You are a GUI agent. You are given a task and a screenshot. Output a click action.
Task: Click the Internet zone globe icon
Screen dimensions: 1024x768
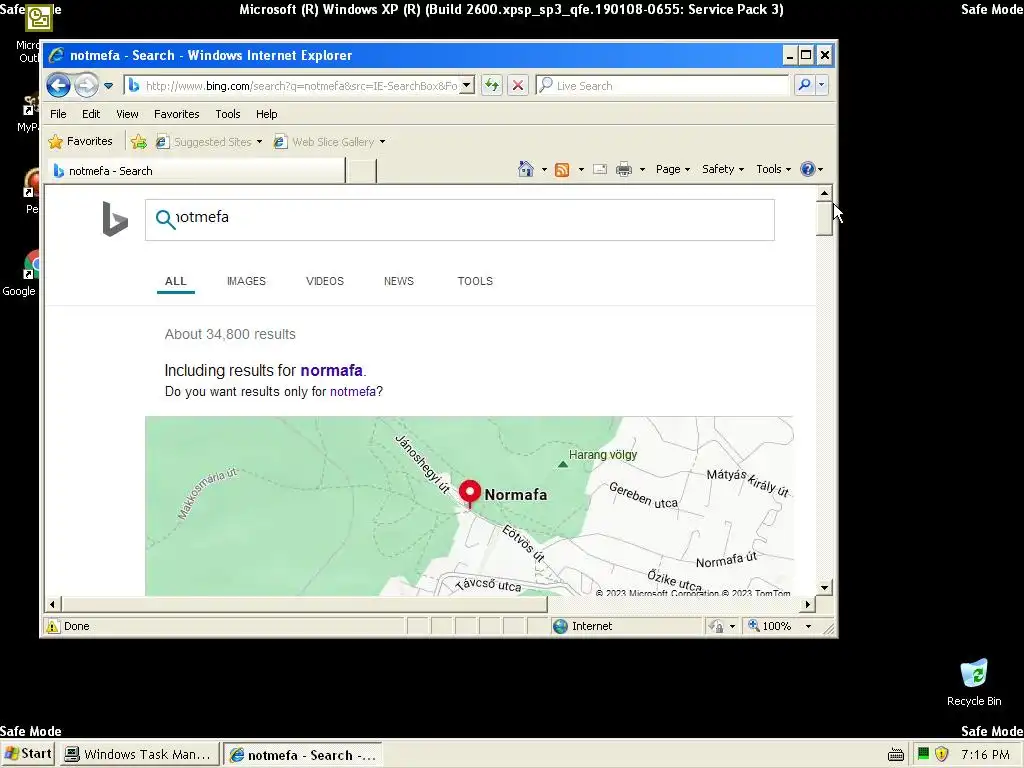click(560, 626)
